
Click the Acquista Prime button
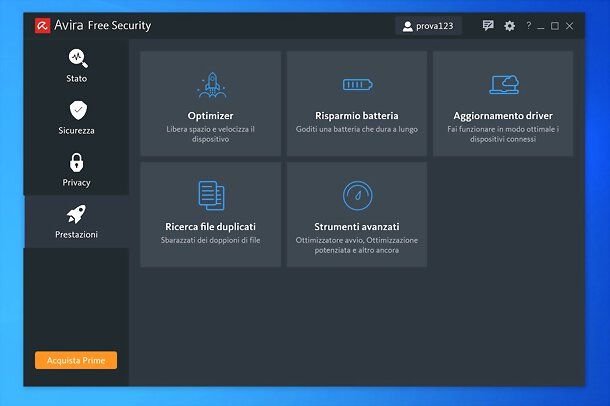(76, 360)
